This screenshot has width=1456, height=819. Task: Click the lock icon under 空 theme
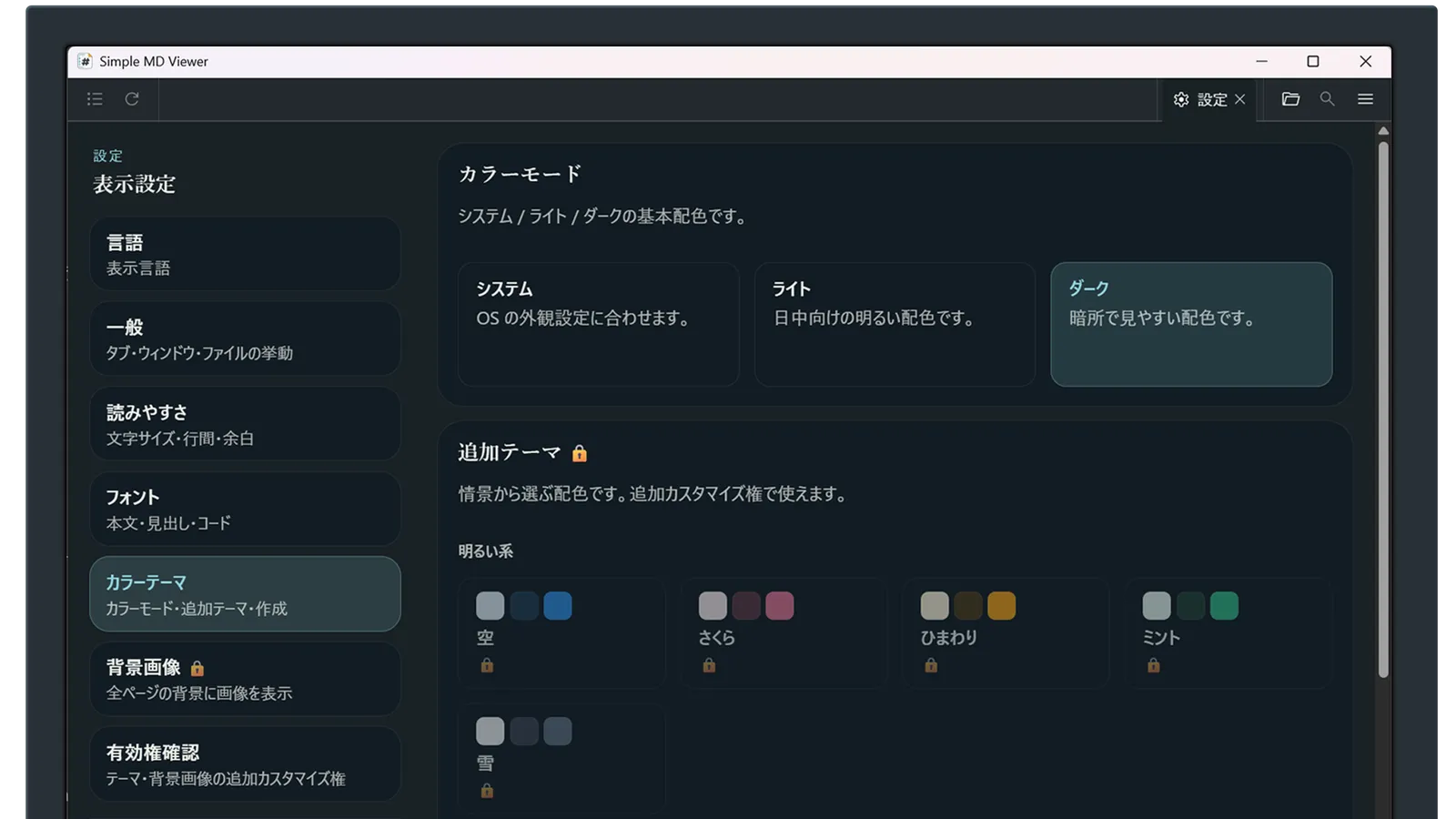click(487, 665)
